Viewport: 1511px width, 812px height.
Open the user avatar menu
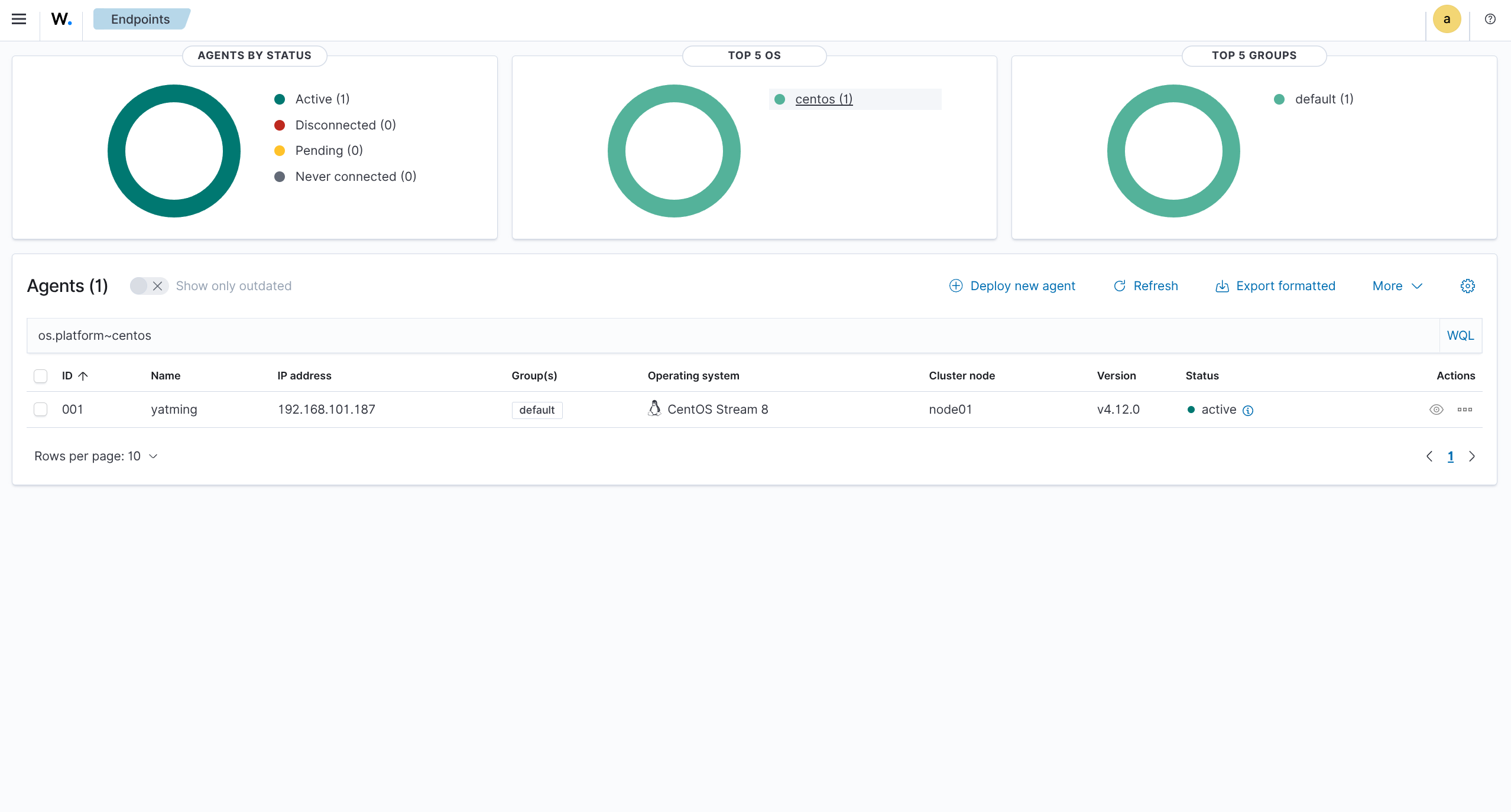point(1447,19)
